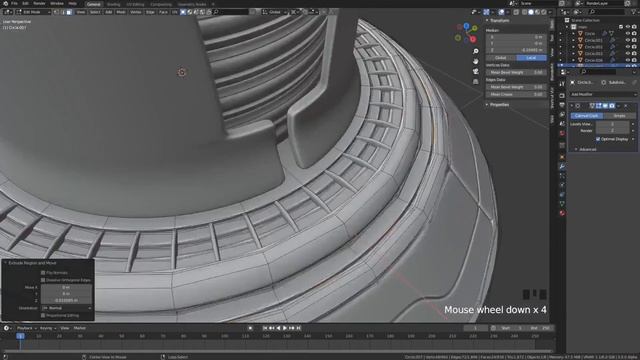The height and width of the screenshot is (360, 640).
Task: Open the Modifier properties wrench tab
Action: pos(562,166)
